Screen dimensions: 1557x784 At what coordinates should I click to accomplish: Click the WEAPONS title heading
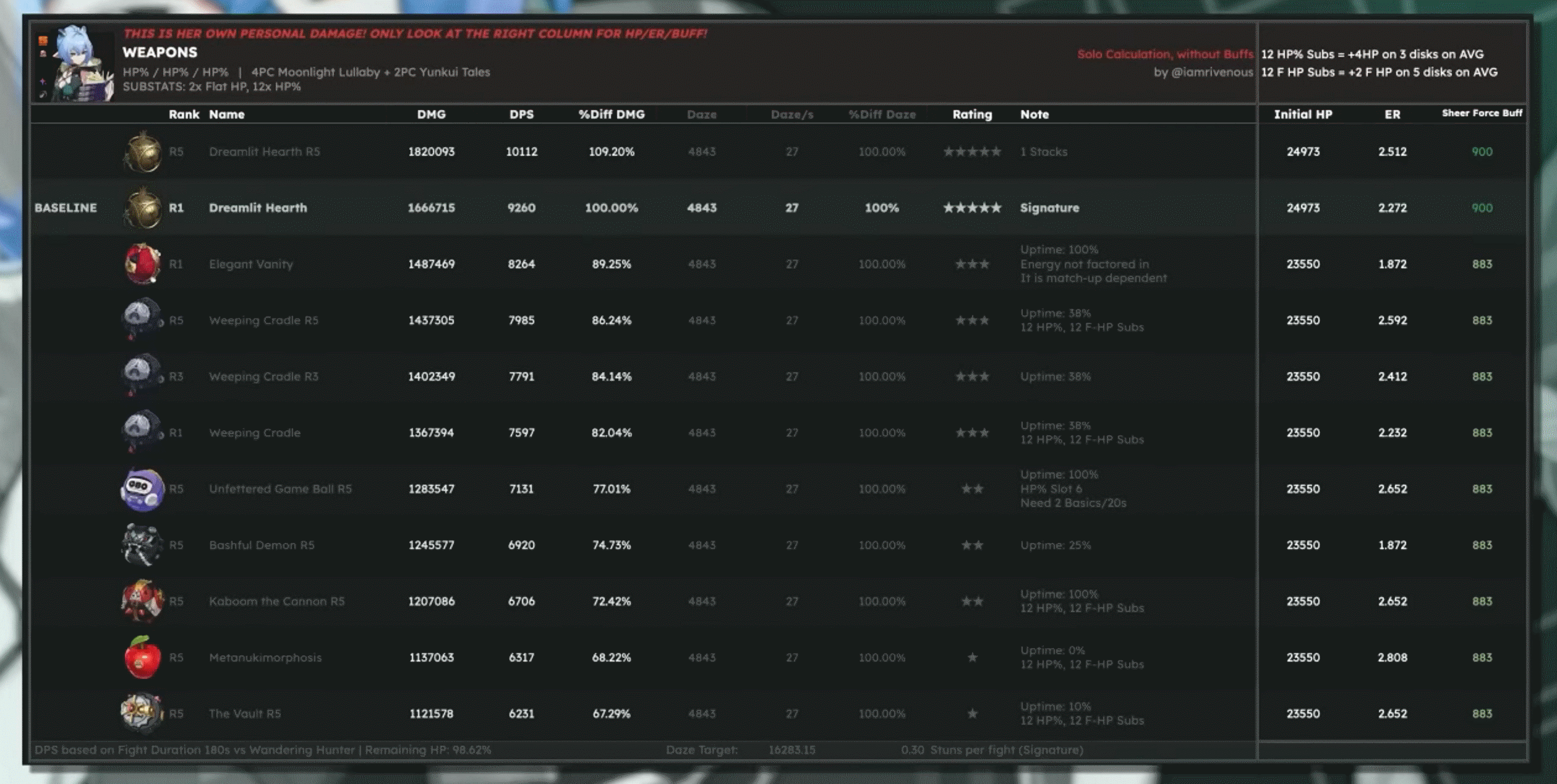160,53
